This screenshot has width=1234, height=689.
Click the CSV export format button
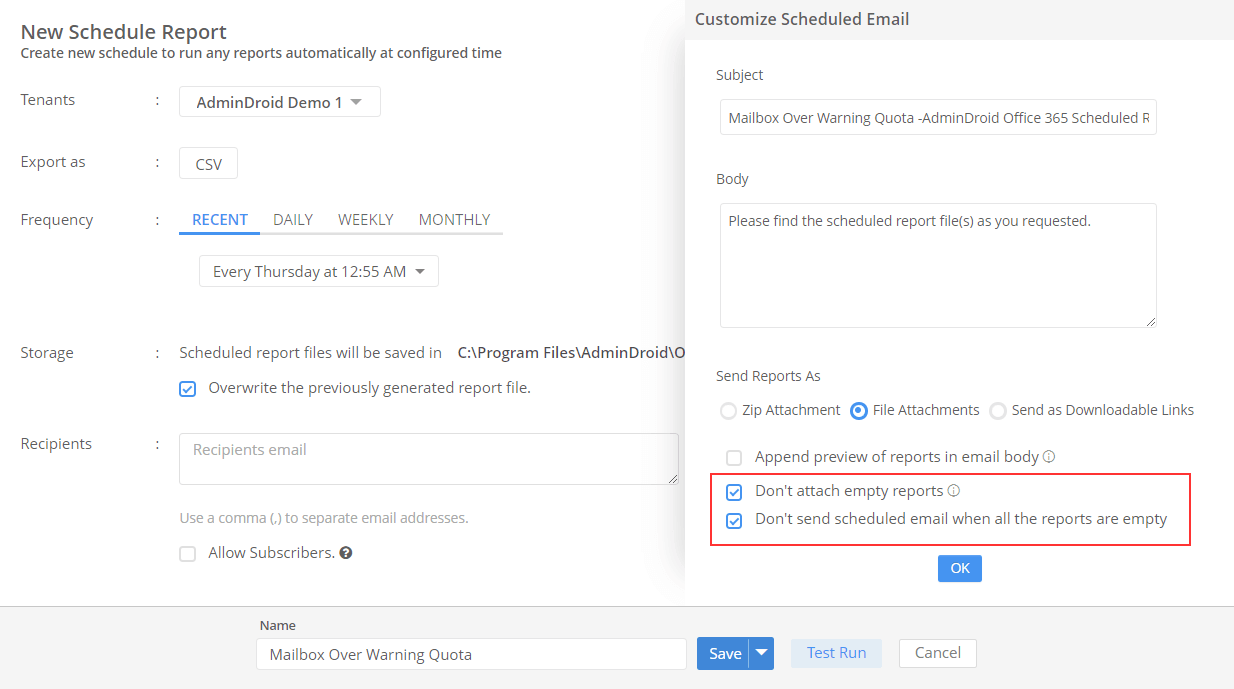point(208,162)
